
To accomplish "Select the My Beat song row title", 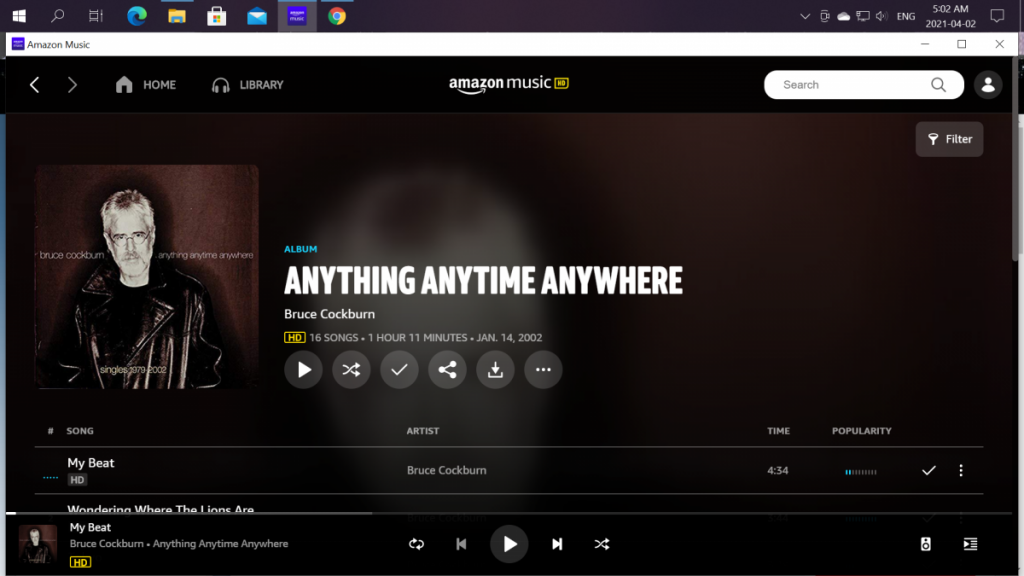I will click(91, 463).
